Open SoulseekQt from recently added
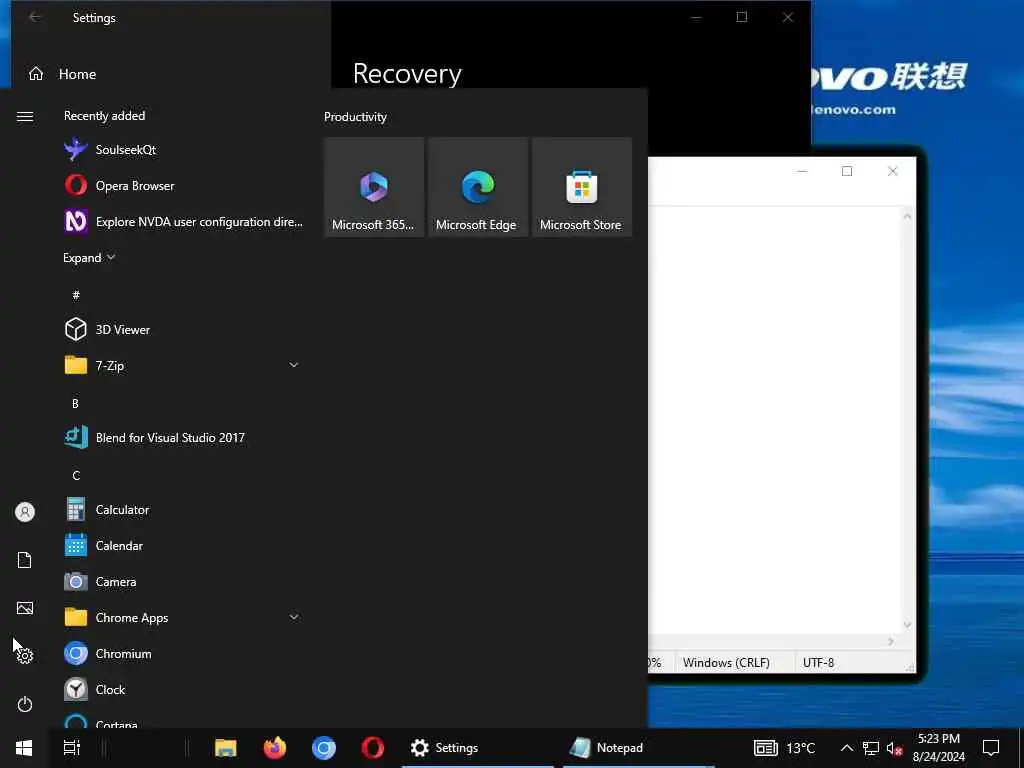Screen dimensions: 1024x768 click(x=183, y=150)
